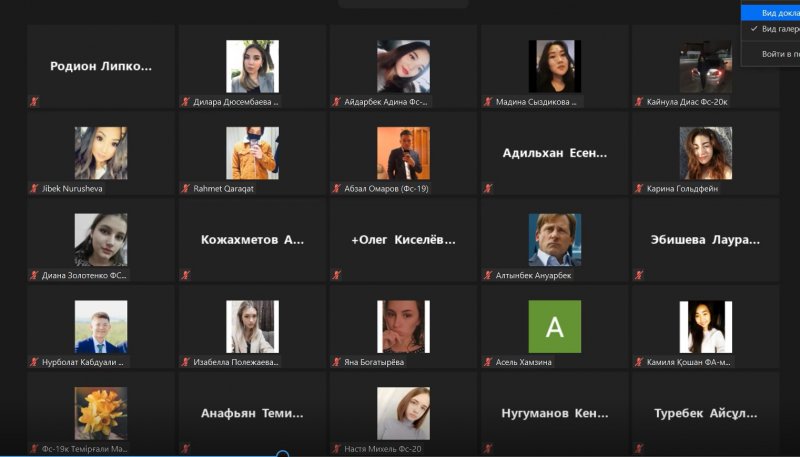800x457 pixels.
Task: Click muted mic icon beside Карина Гольдфейн
Action: tap(639, 188)
